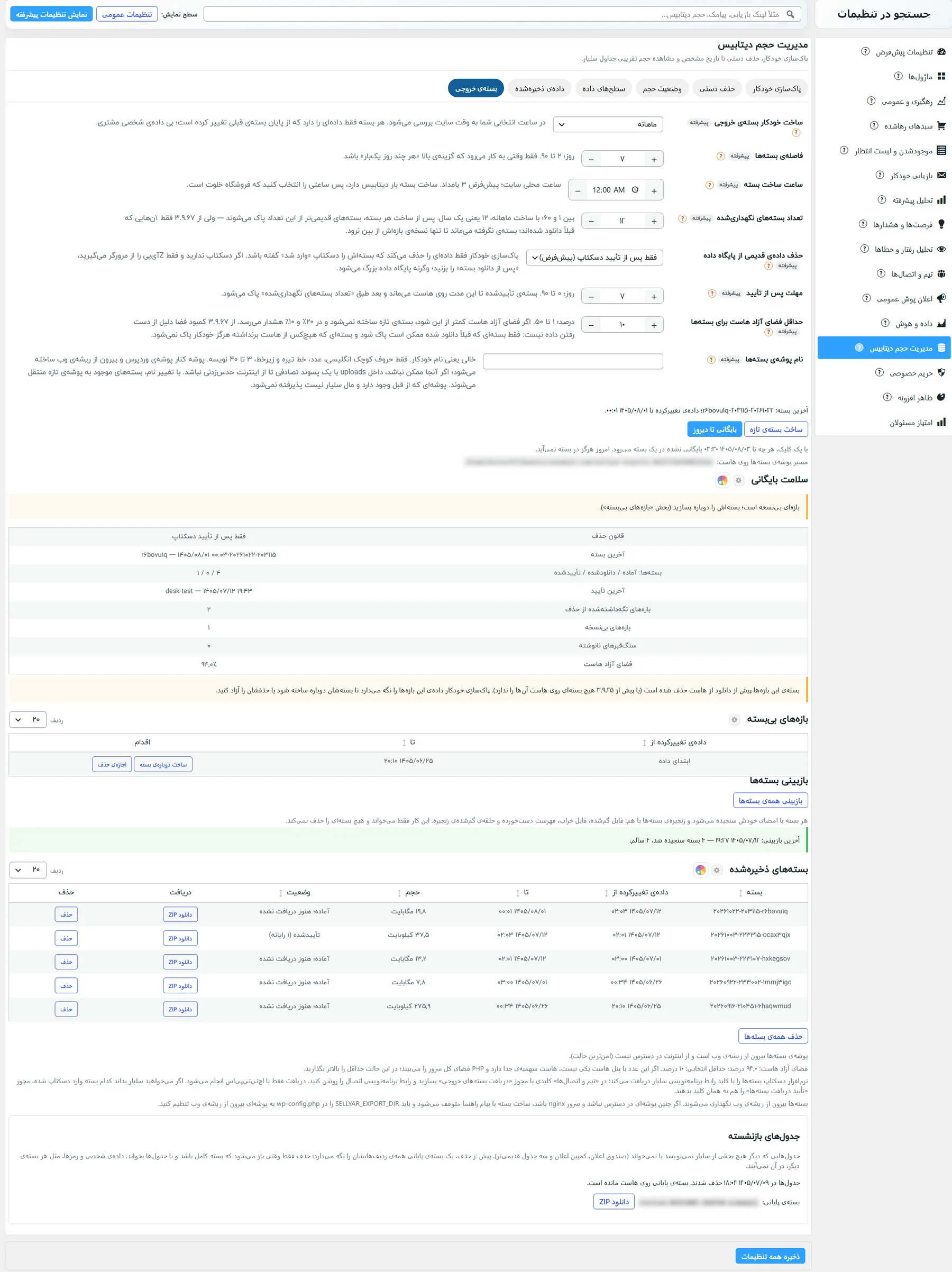Click the بایگانی تا دیروز button
This screenshot has width=952, height=1272.
[x=714, y=429]
